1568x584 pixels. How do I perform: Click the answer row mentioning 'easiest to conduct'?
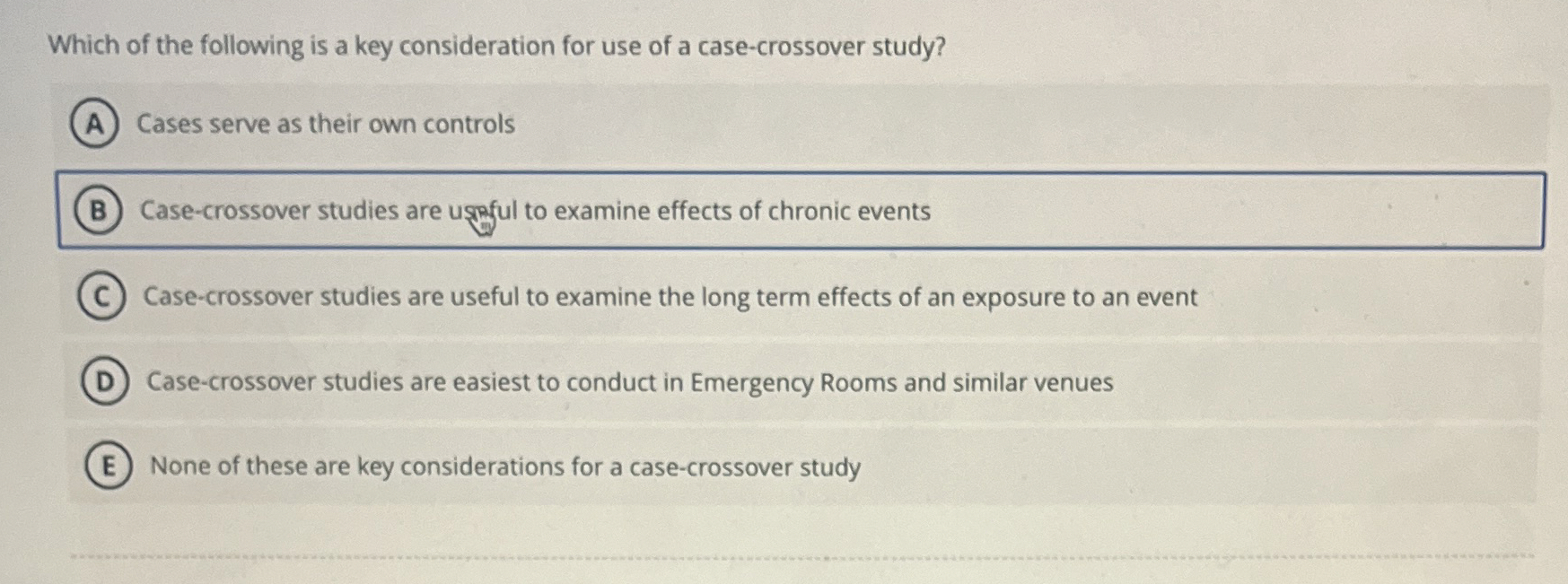(x=628, y=381)
